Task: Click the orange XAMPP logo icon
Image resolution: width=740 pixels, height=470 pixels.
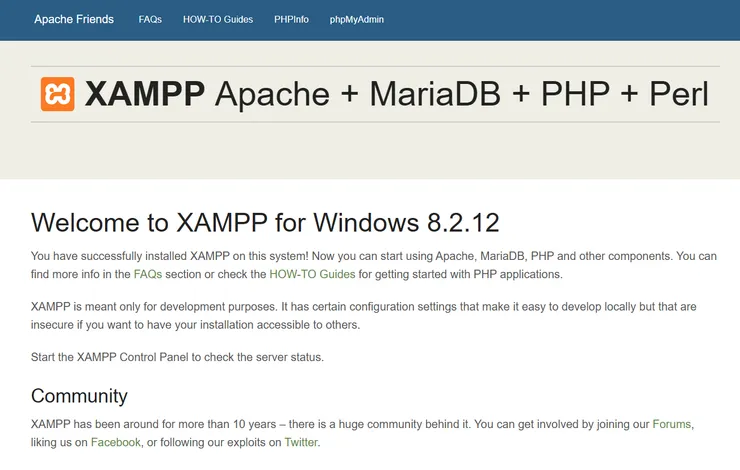Action: [57, 94]
